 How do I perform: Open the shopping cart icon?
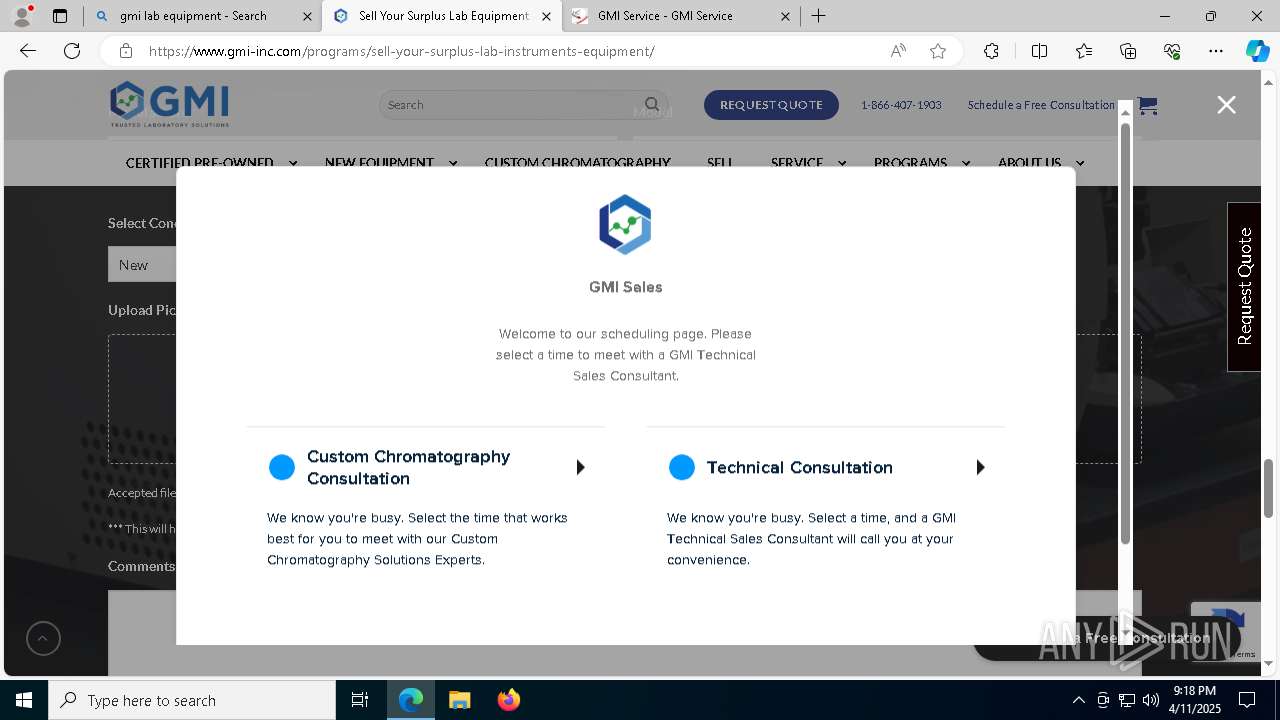pos(1148,105)
